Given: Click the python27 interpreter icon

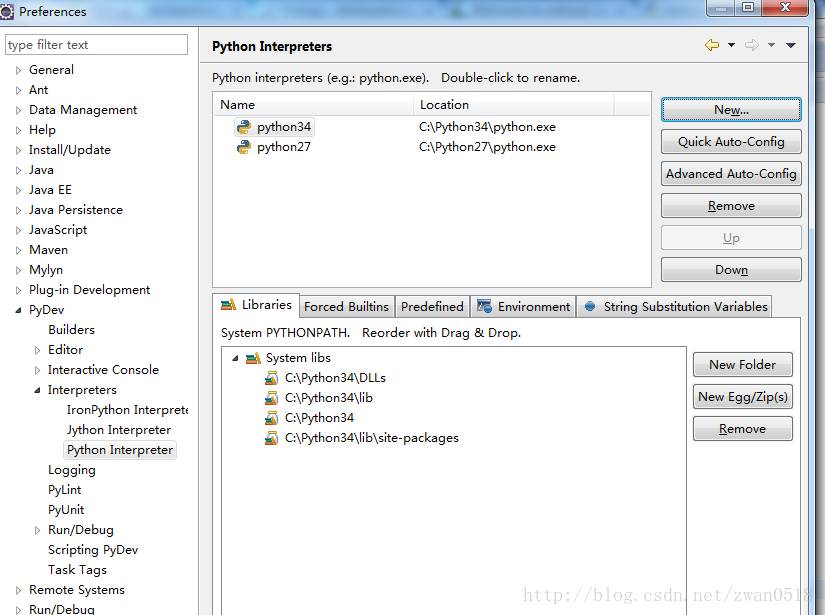Looking at the screenshot, I should click(244, 147).
